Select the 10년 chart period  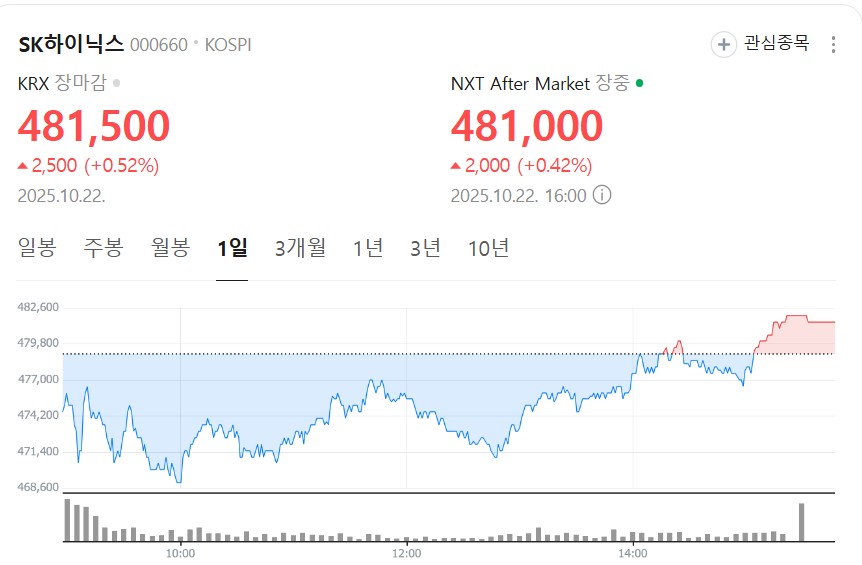pos(488,248)
